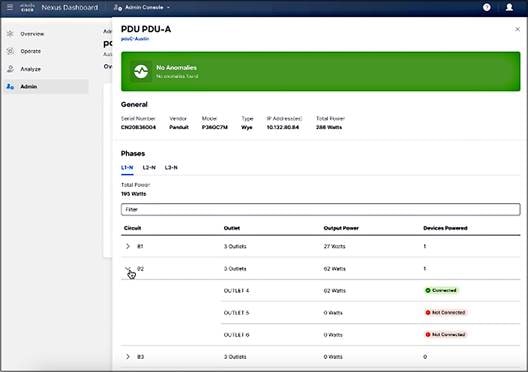Click the Admin sidebar icon
528x372 pixels.
pyautogui.click(x=10, y=87)
